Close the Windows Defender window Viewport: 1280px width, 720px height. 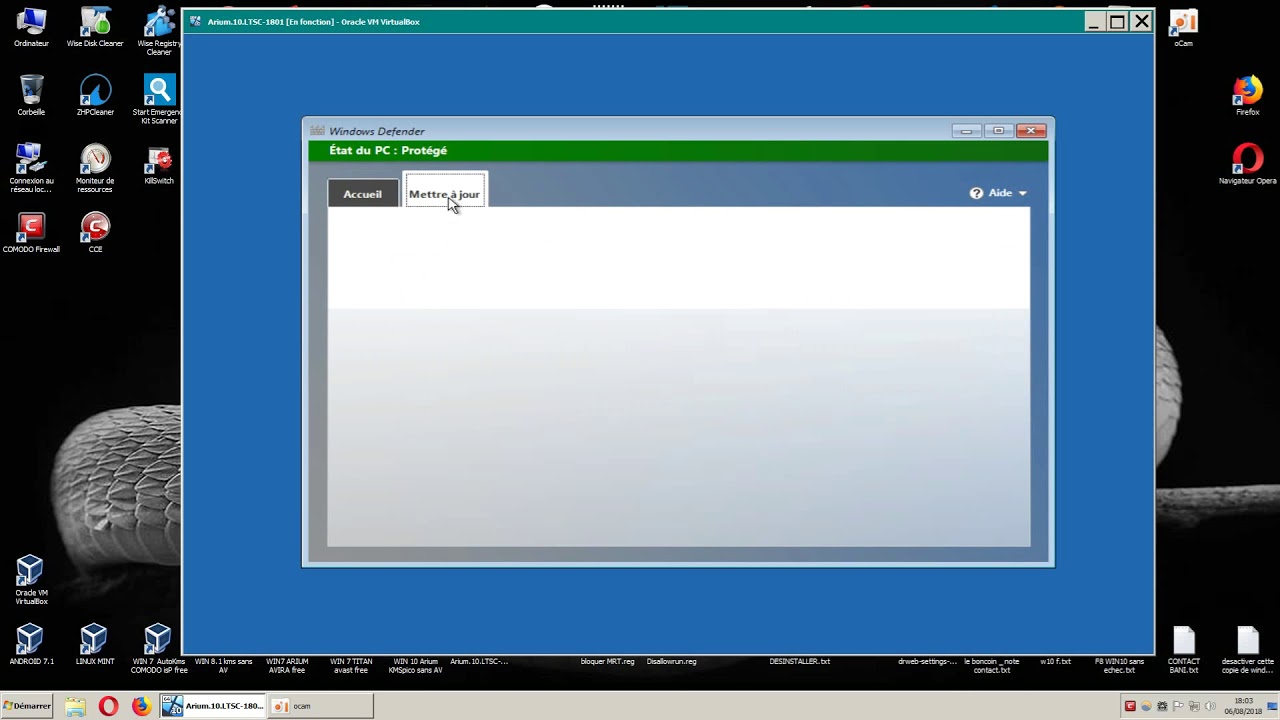tap(1031, 131)
